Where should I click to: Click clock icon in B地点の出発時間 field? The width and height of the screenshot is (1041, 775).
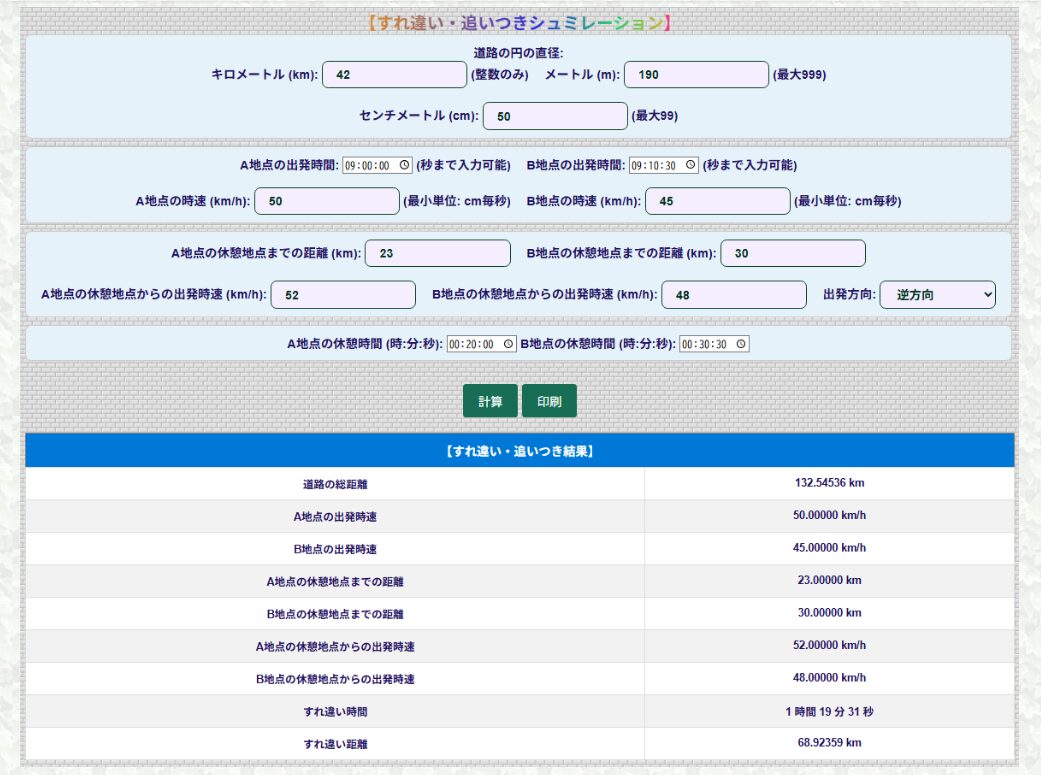pyautogui.click(x=690, y=166)
